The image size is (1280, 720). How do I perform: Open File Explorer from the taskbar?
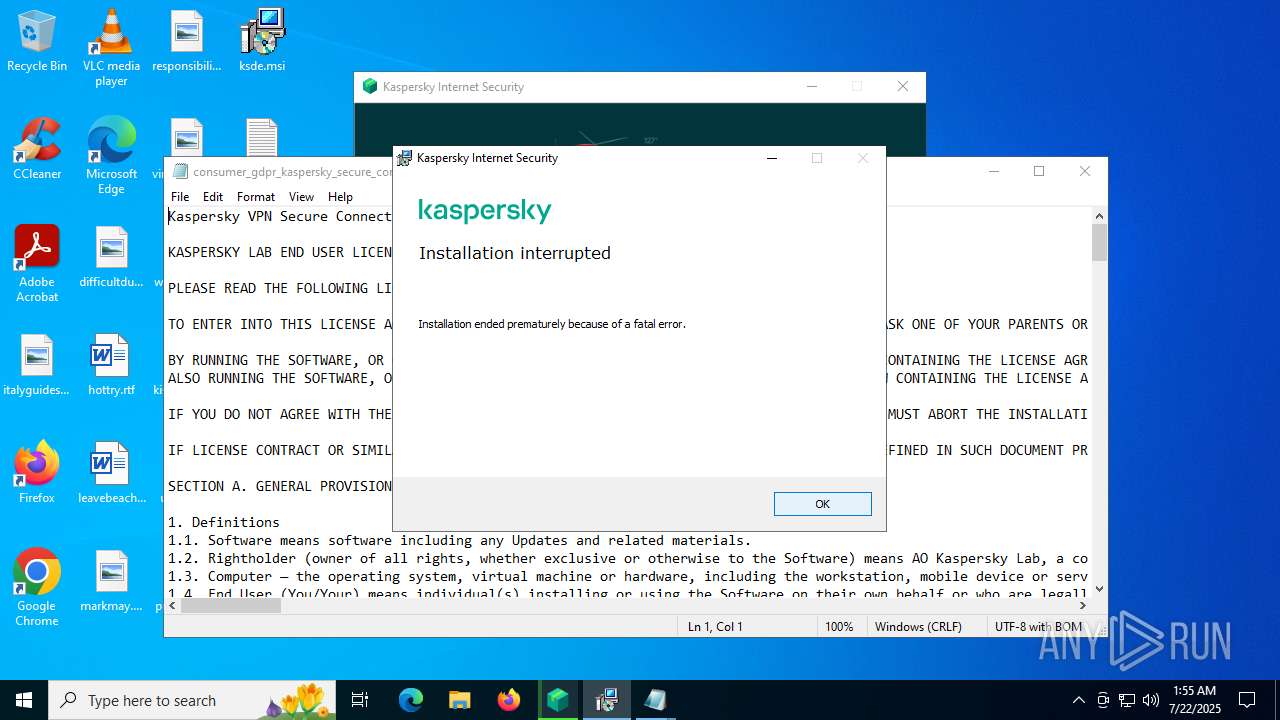pos(459,700)
